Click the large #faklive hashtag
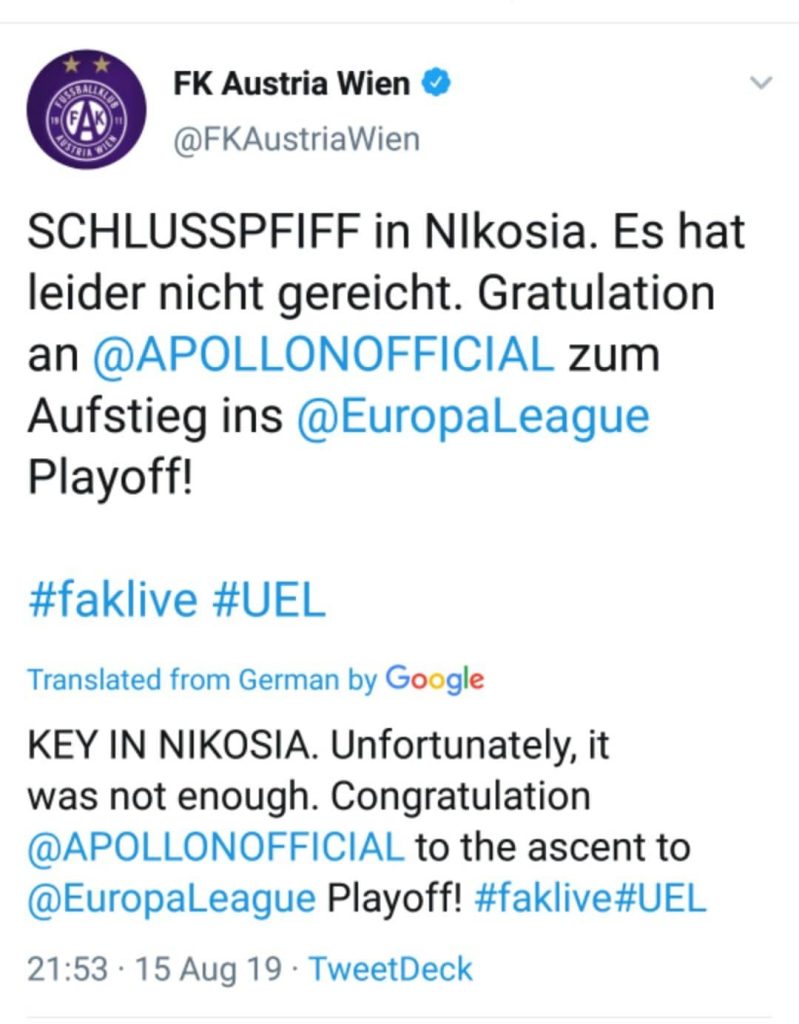This screenshot has height=1024, width=799. coord(112,600)
